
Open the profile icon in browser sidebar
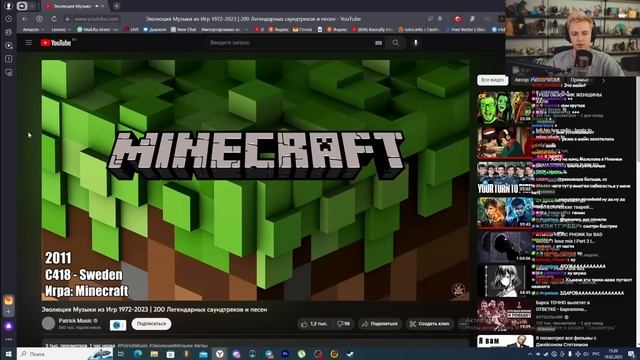9,6
